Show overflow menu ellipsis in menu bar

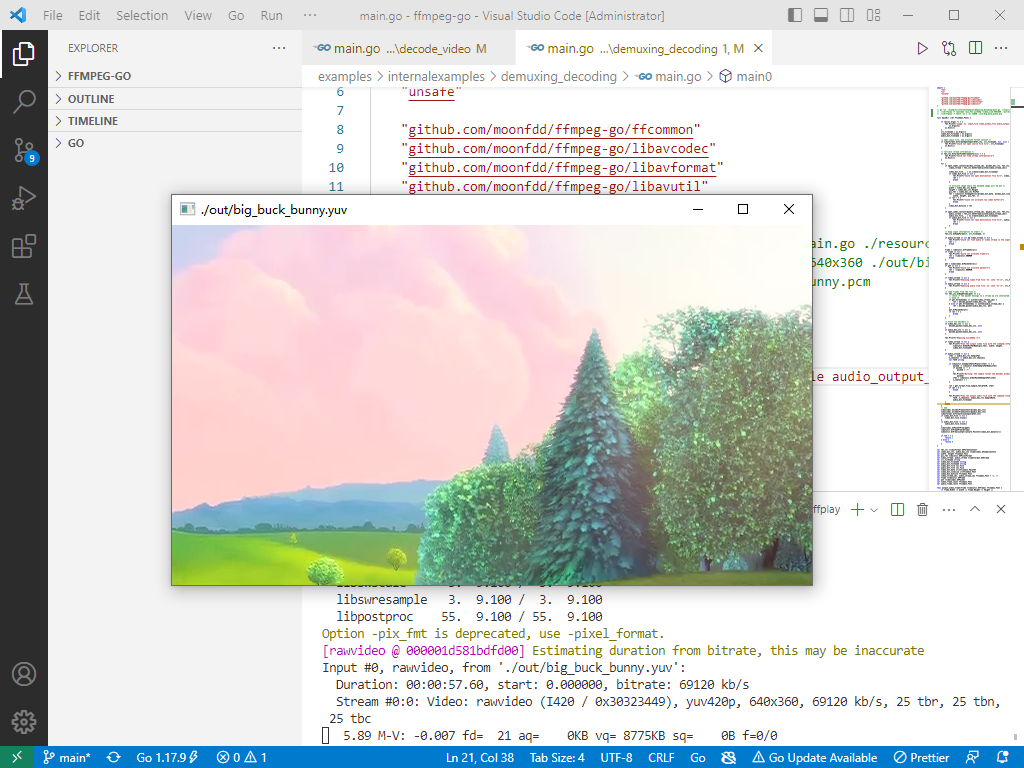coord(310,15)
